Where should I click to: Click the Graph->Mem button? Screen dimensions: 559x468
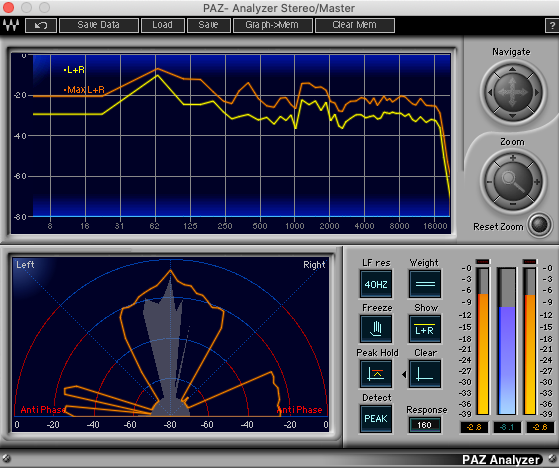click(x=272, y=25)
